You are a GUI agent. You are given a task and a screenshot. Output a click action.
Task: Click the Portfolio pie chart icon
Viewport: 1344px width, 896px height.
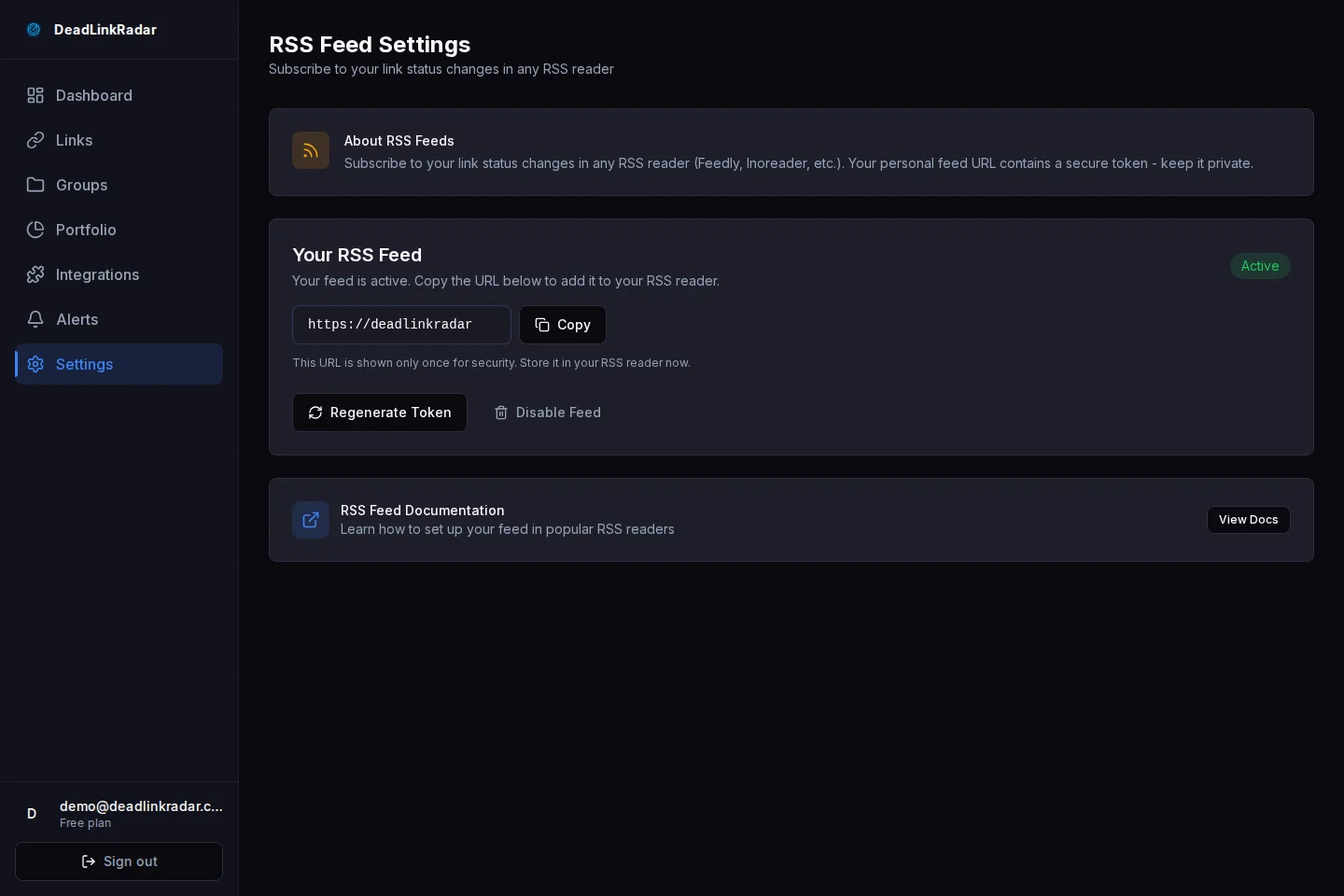35,230
